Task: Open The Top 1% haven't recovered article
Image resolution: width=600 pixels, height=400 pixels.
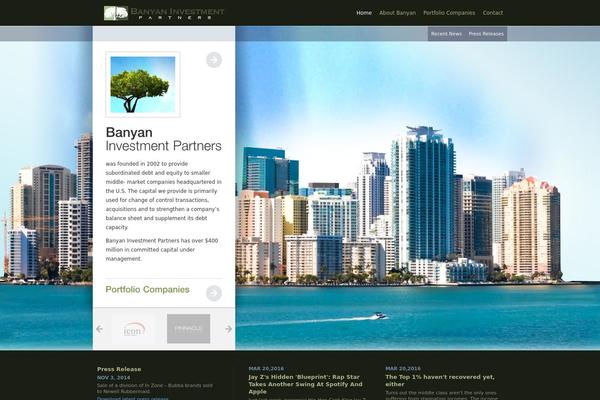Action: (x=440, y=380)
